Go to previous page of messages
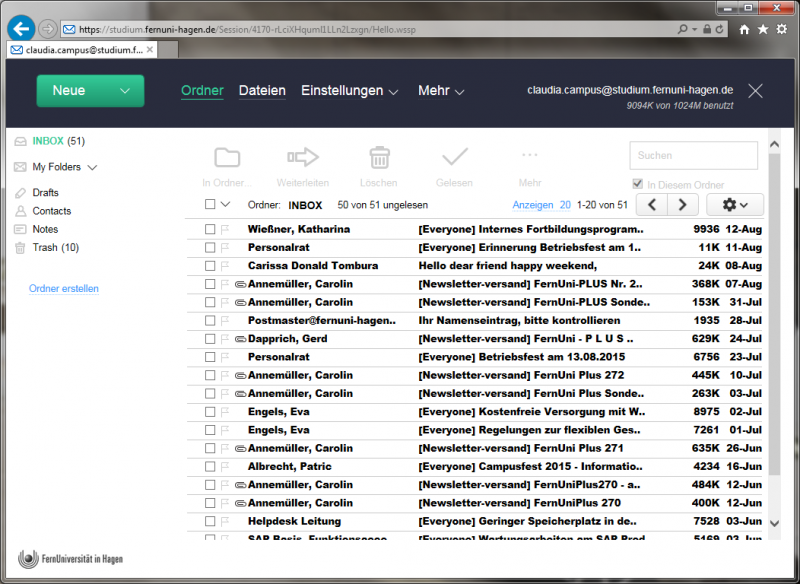The image size is (800, 584). coord(652,205)
